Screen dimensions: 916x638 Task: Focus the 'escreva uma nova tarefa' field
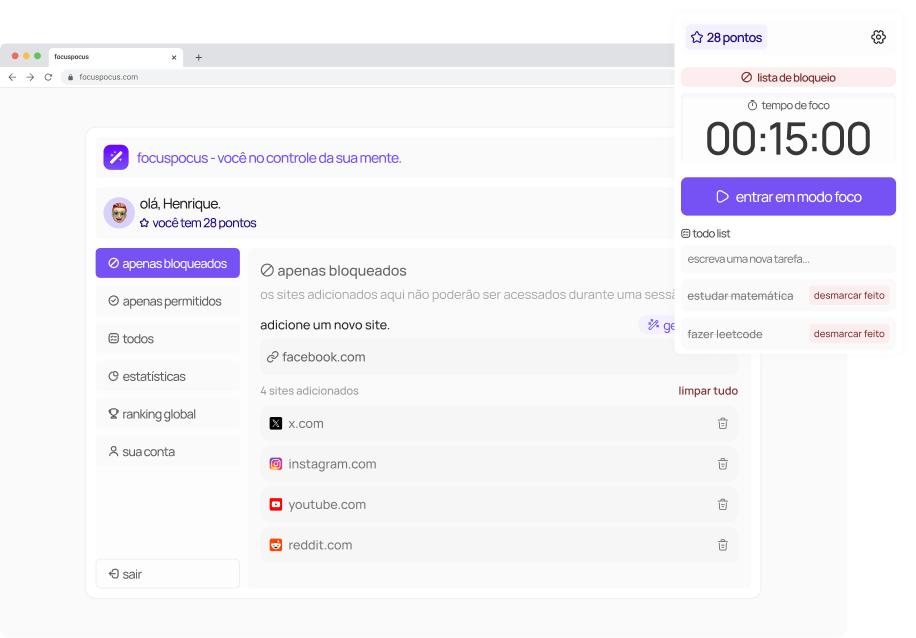tap(788, 259)
